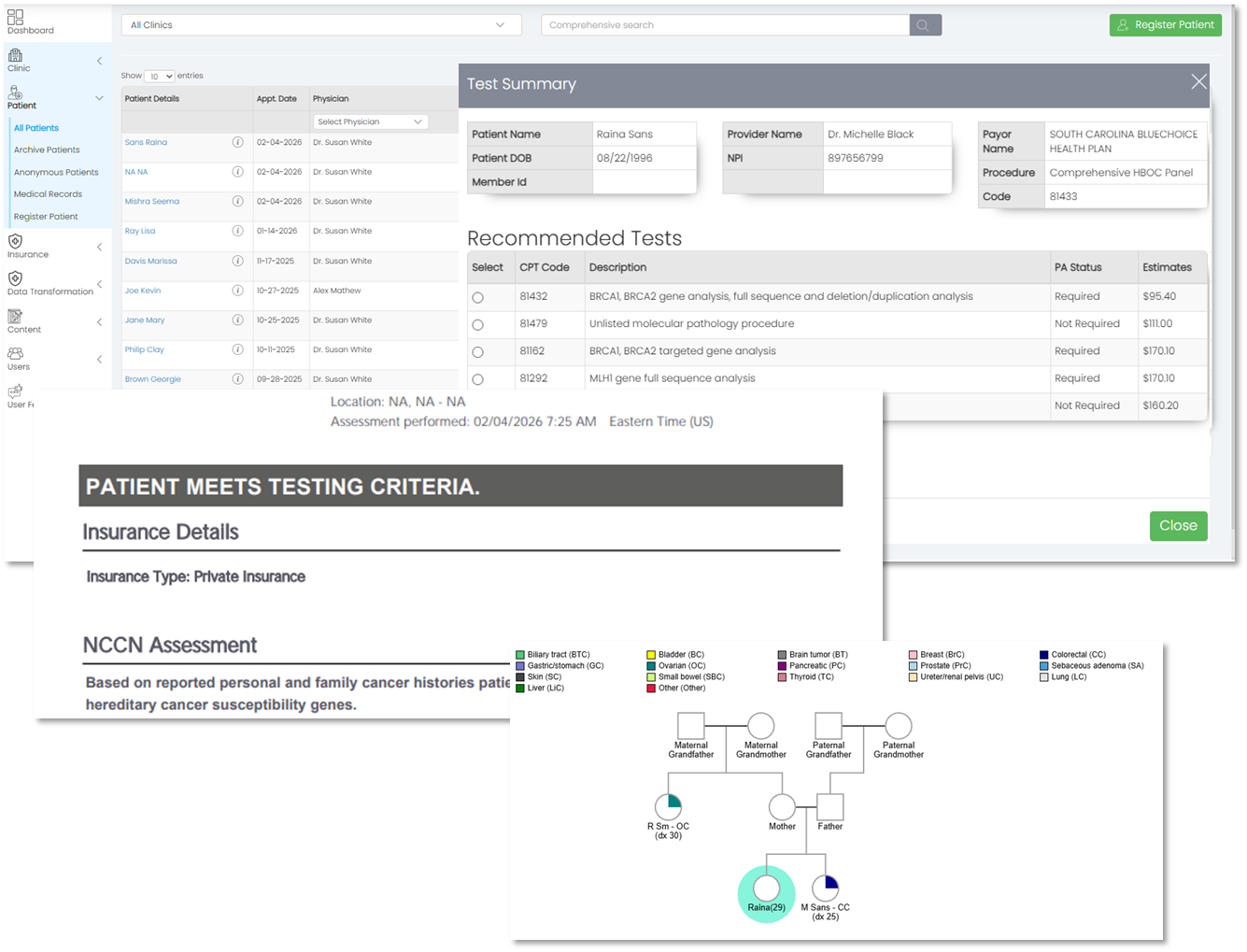Click the Ovarian (OC) legend color swatch

(x=651, y=666)
